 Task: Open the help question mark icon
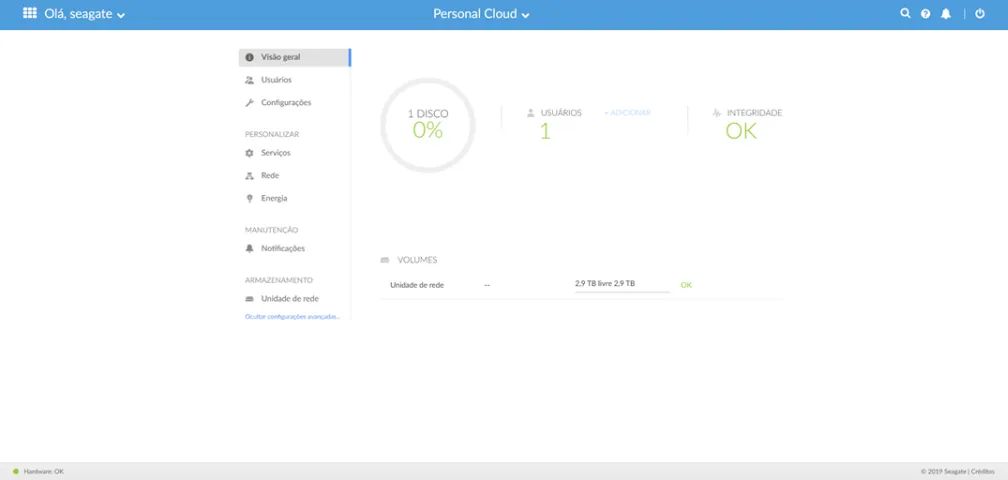pos(925,14)
